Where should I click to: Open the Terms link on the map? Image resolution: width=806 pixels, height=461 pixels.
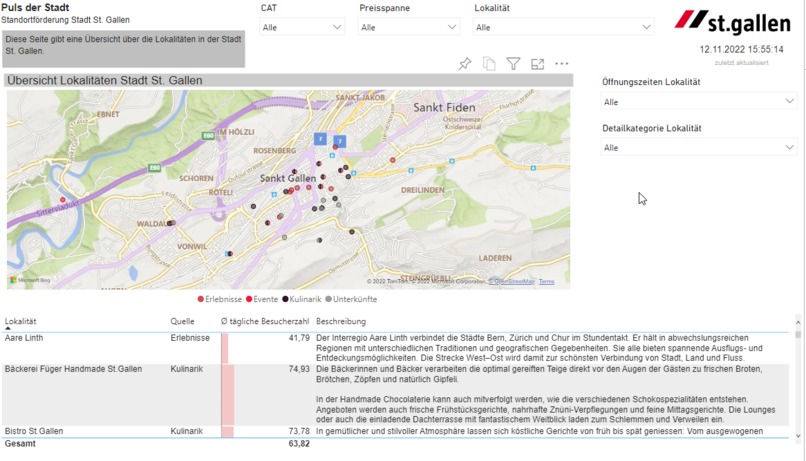point(546,282)
